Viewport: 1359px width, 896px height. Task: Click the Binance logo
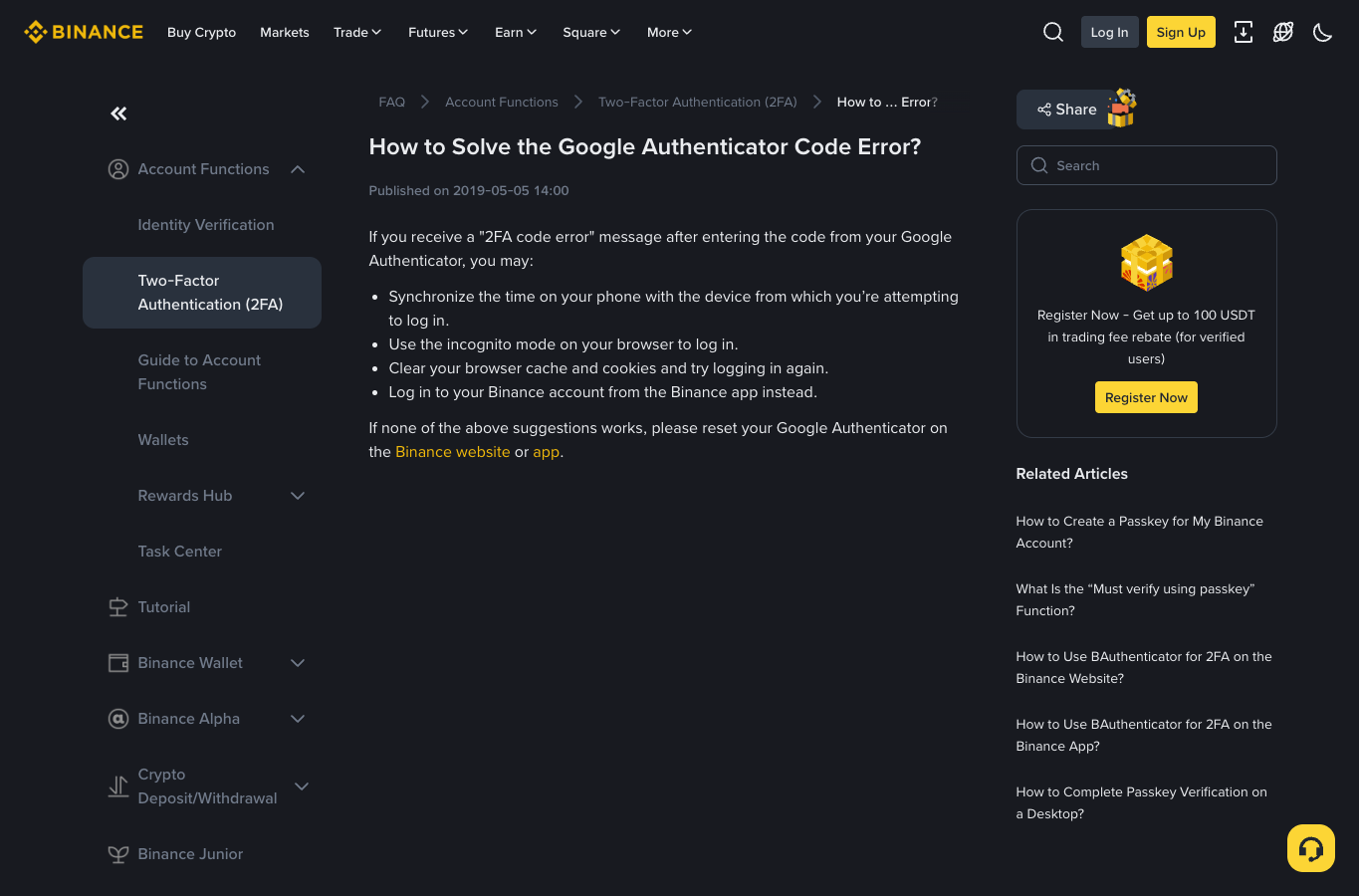point(84,32)
